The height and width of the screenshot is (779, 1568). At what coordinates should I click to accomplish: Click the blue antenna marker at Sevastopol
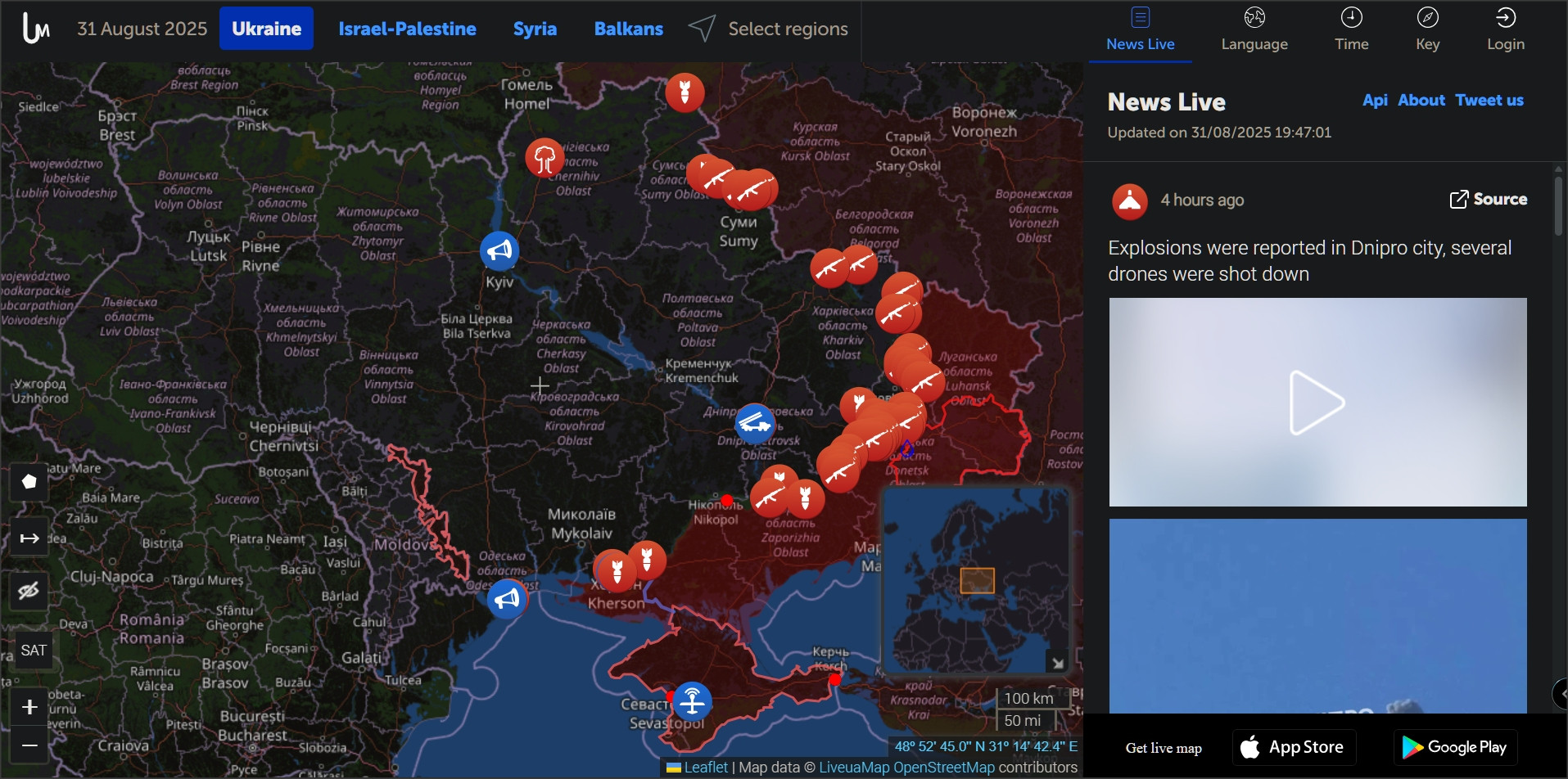click(693, 701)
